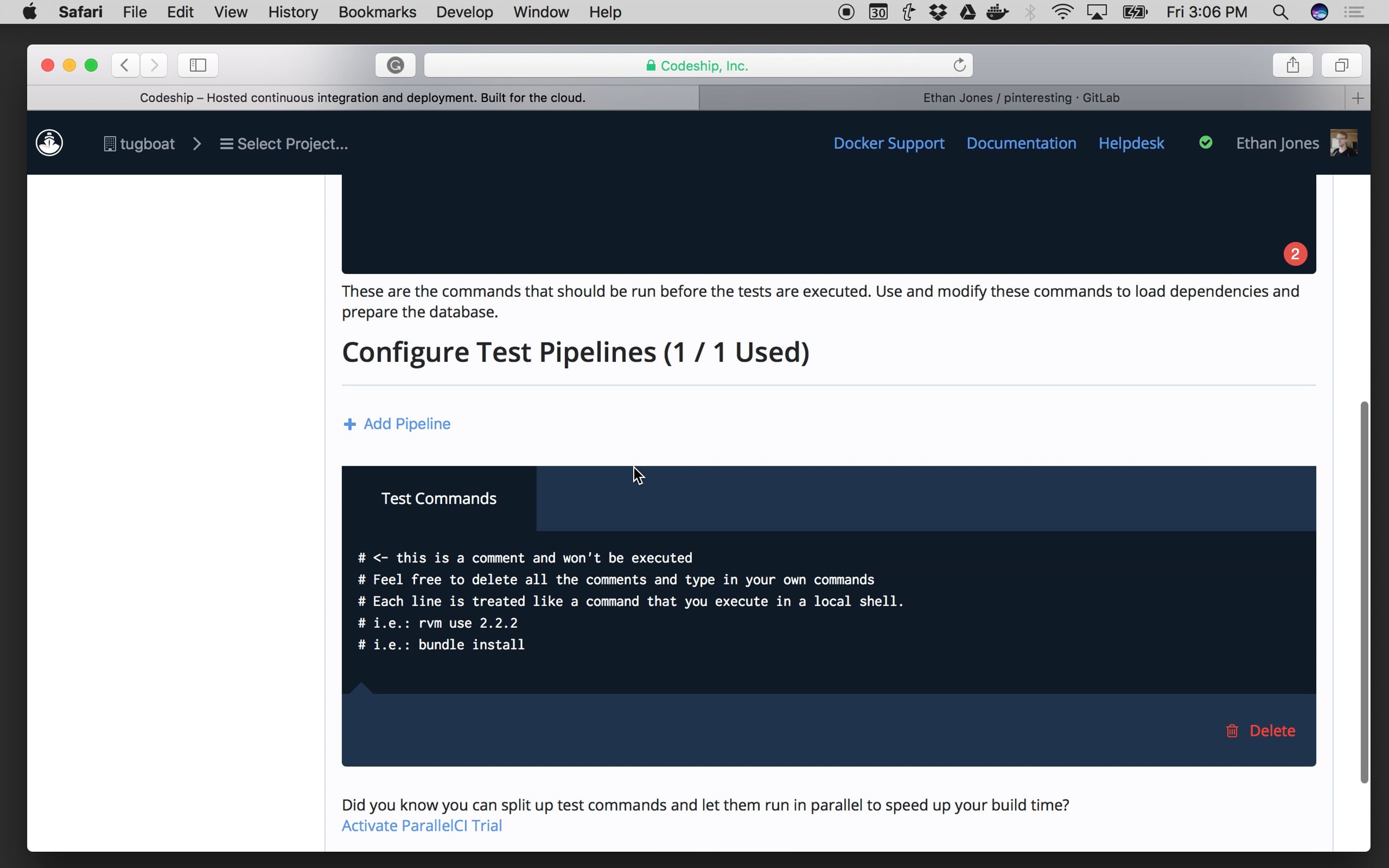Open the Safari Develop menu
1389x868 pixels.
click(x=464, y=12)
